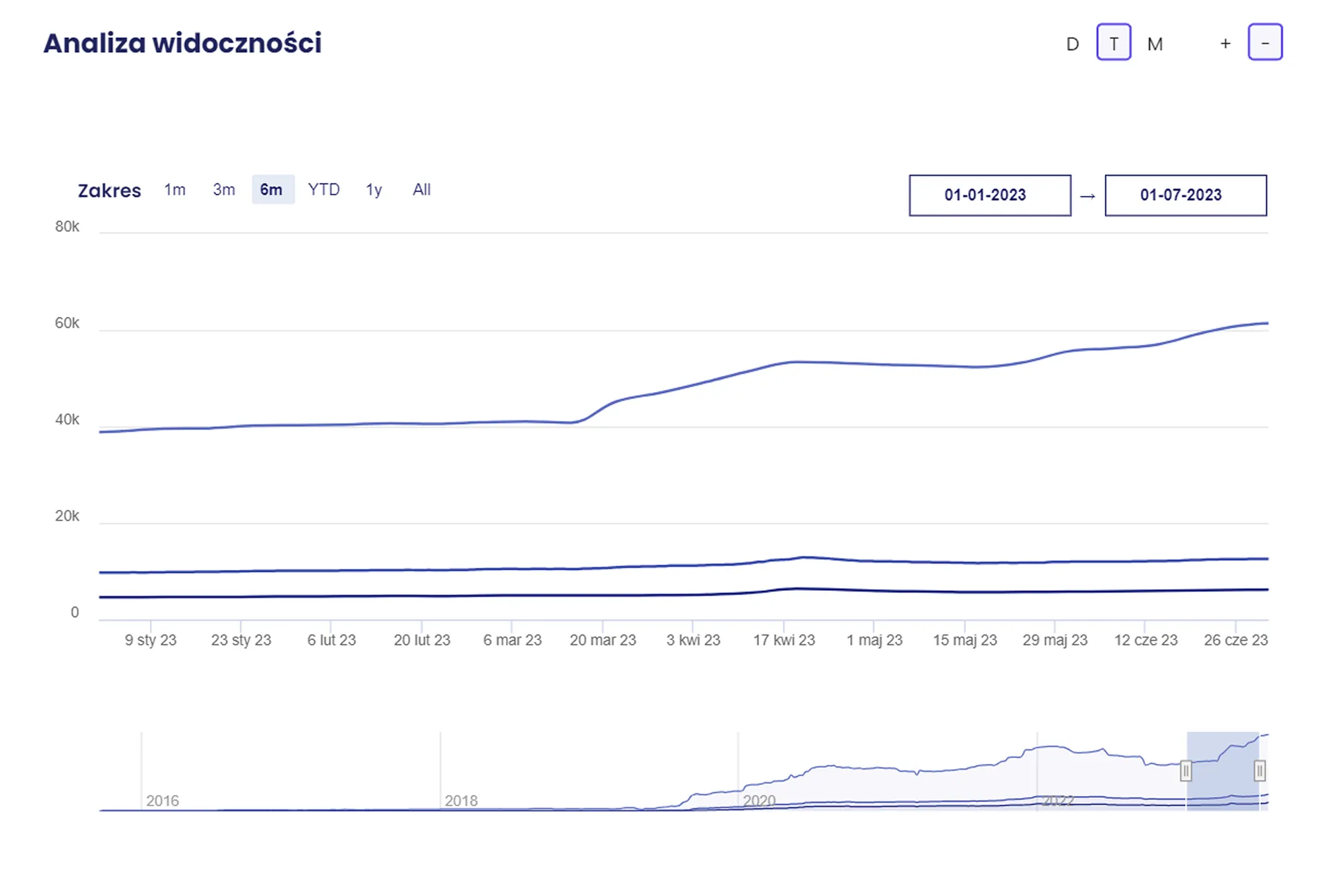The image size is (1326, 896).
Task: Click the highlighted navigator selection area
Action: (1222, 771)
